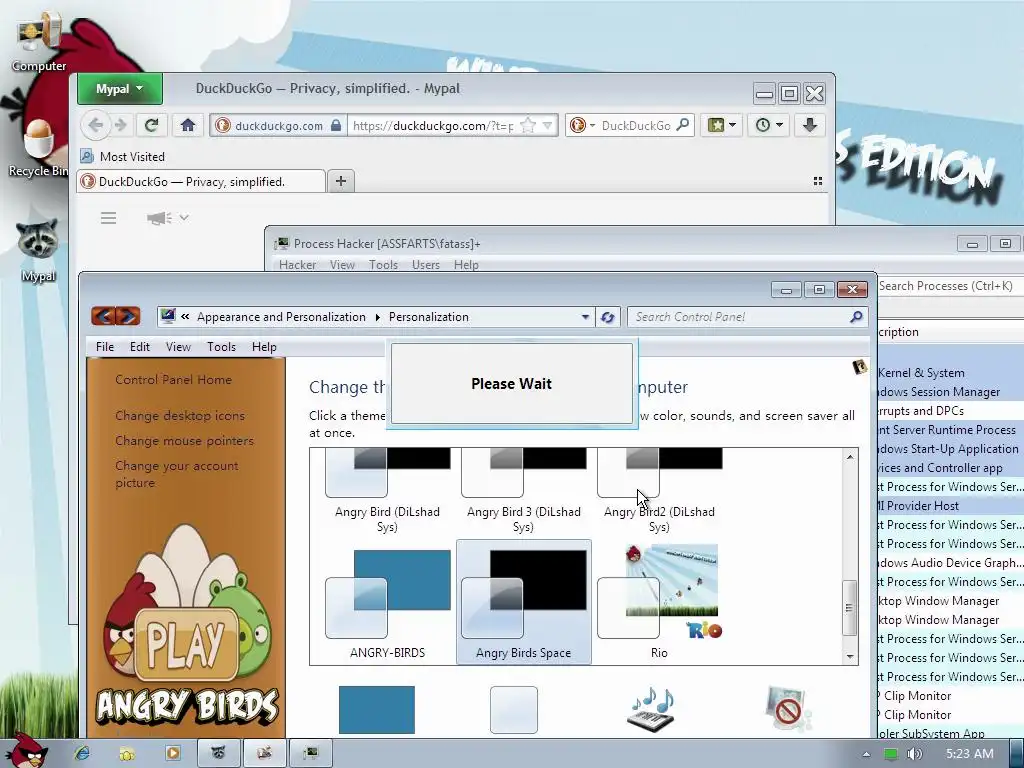Click the search magnifier in Mypal search box
Viewport: 1024px width, 768px height.
click(x=682, y=125)
